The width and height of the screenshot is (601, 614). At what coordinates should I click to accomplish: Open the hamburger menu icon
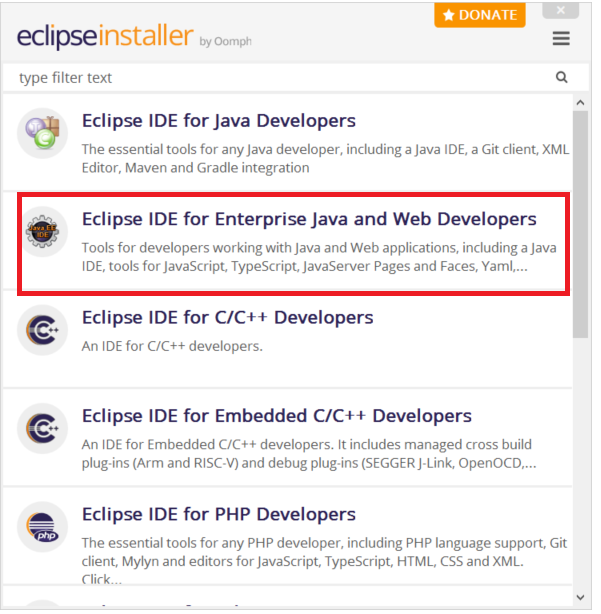coord(561,38)
